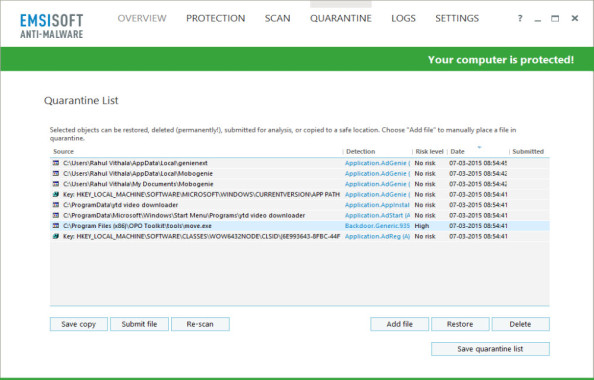Image resolution: width=594 pixels, height=380 pixels.
Task: Delete the selected quarantine object
Action: (521, 324)
